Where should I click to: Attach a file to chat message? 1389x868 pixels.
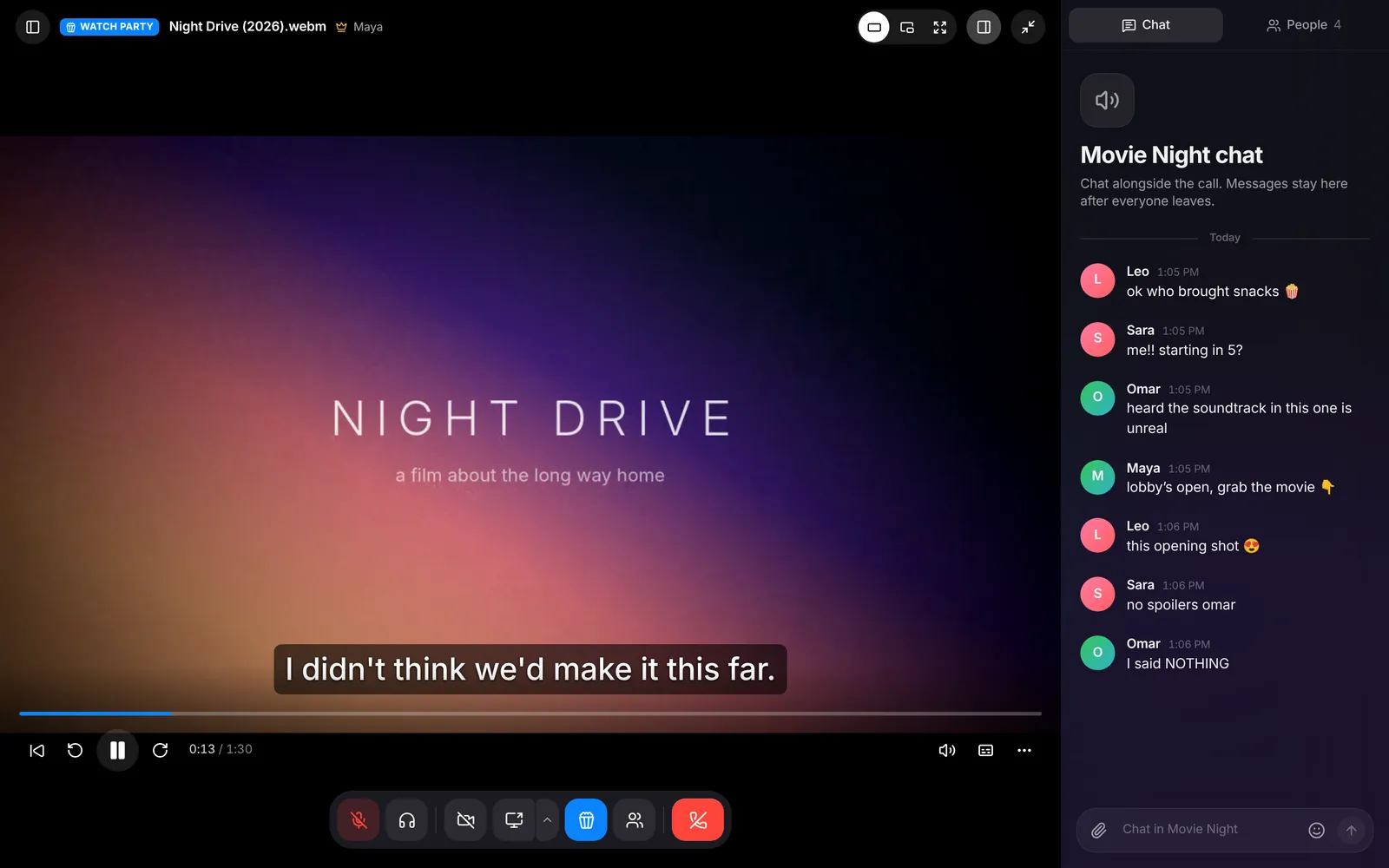(x=1099, y=831)
